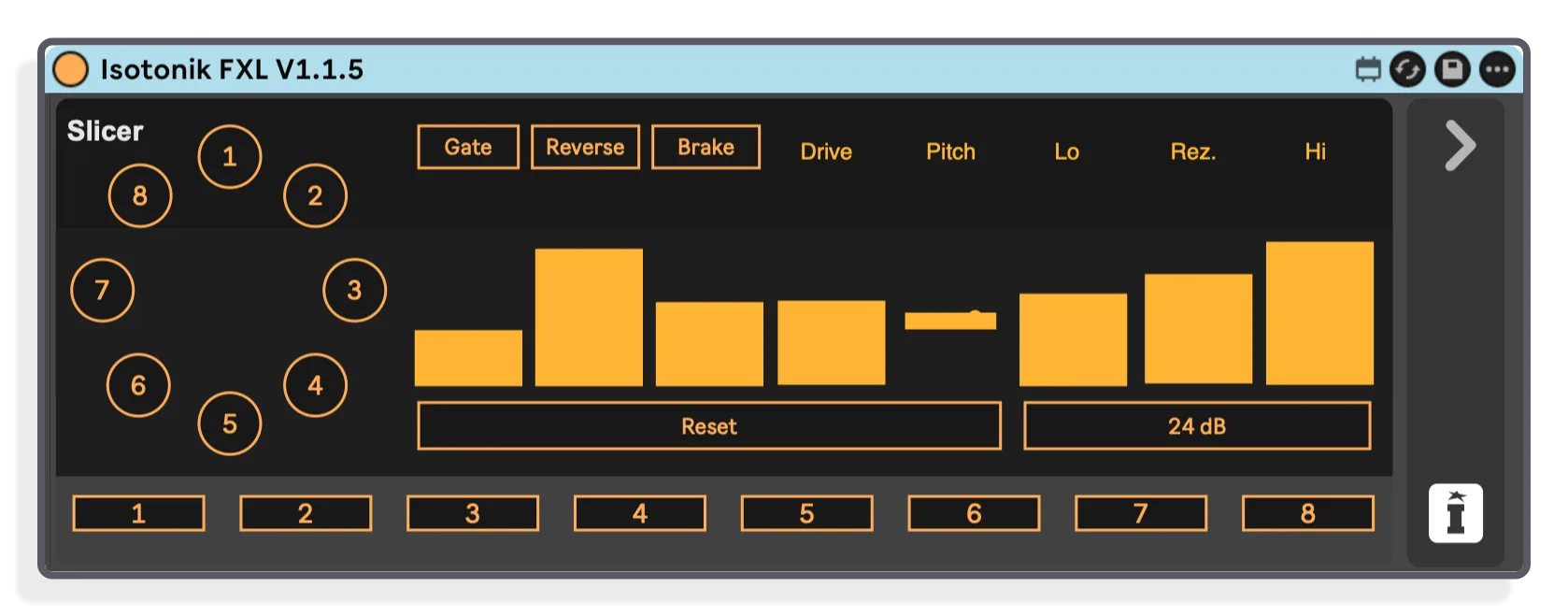Image resolution: width=1568 pixels, height=616 pixels.
Task: Toggle the Brake effect button
Action: tap(706, 147)
